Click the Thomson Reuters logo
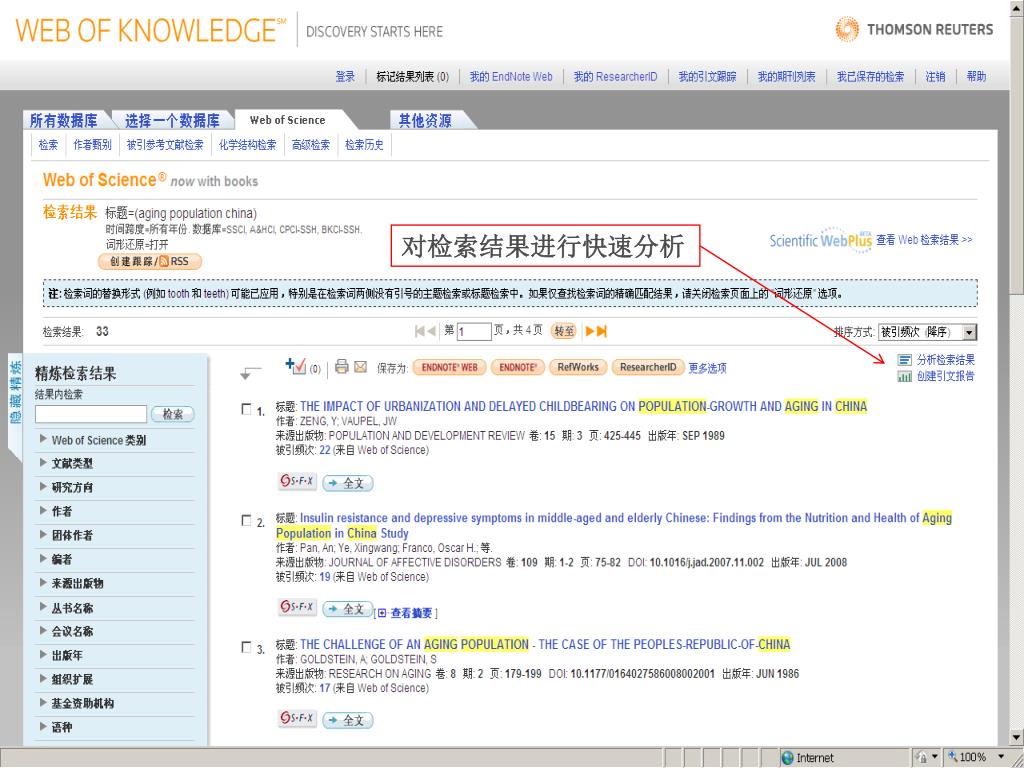The image size is (1024, 768). click(x=914, y=29)
